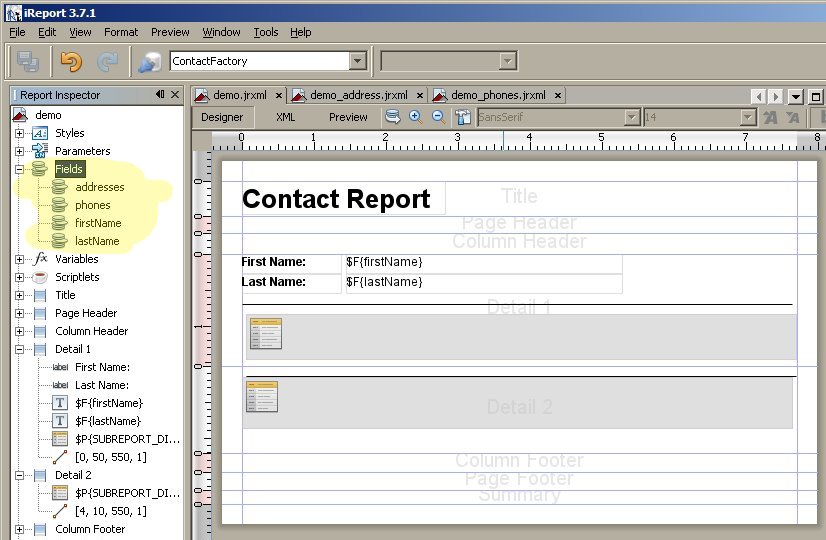This screenshot has height=540, width=826.
Task: Zoom in with the magnifier plus icon
Action: pos(416,116)
